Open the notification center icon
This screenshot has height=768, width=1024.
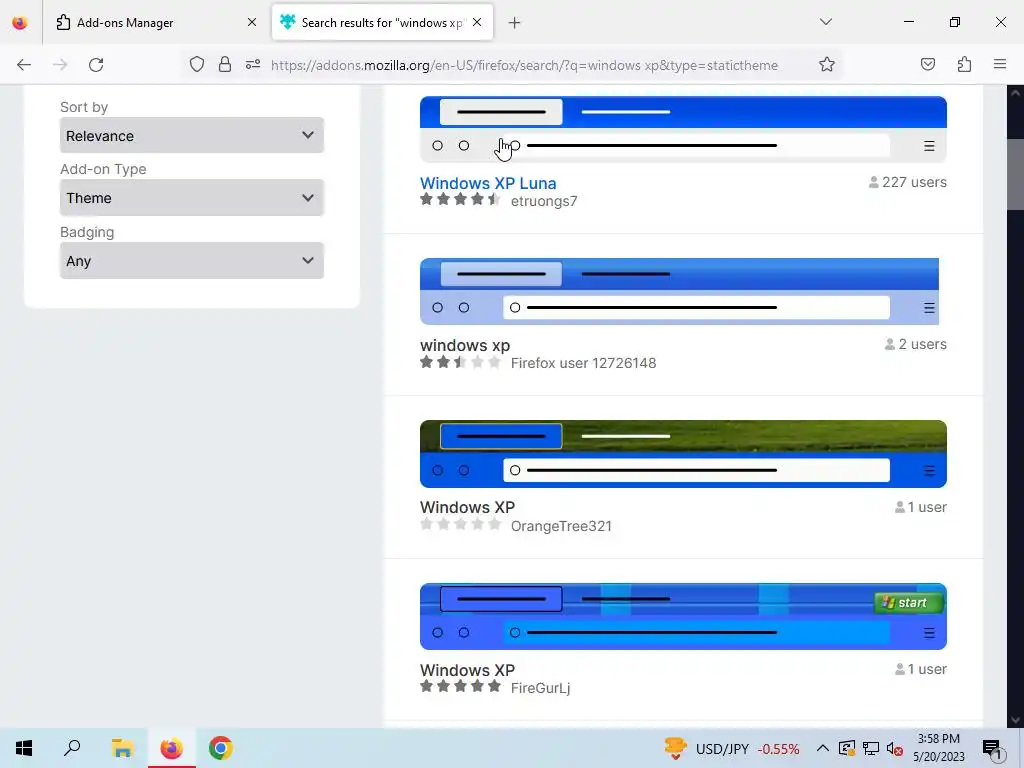coord(992,748)
